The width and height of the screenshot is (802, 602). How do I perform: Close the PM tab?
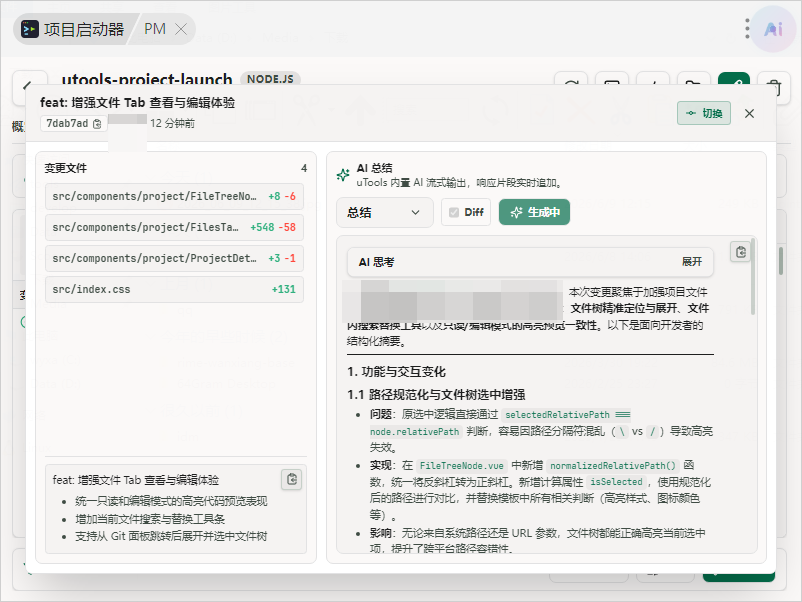tap(181, 29)
